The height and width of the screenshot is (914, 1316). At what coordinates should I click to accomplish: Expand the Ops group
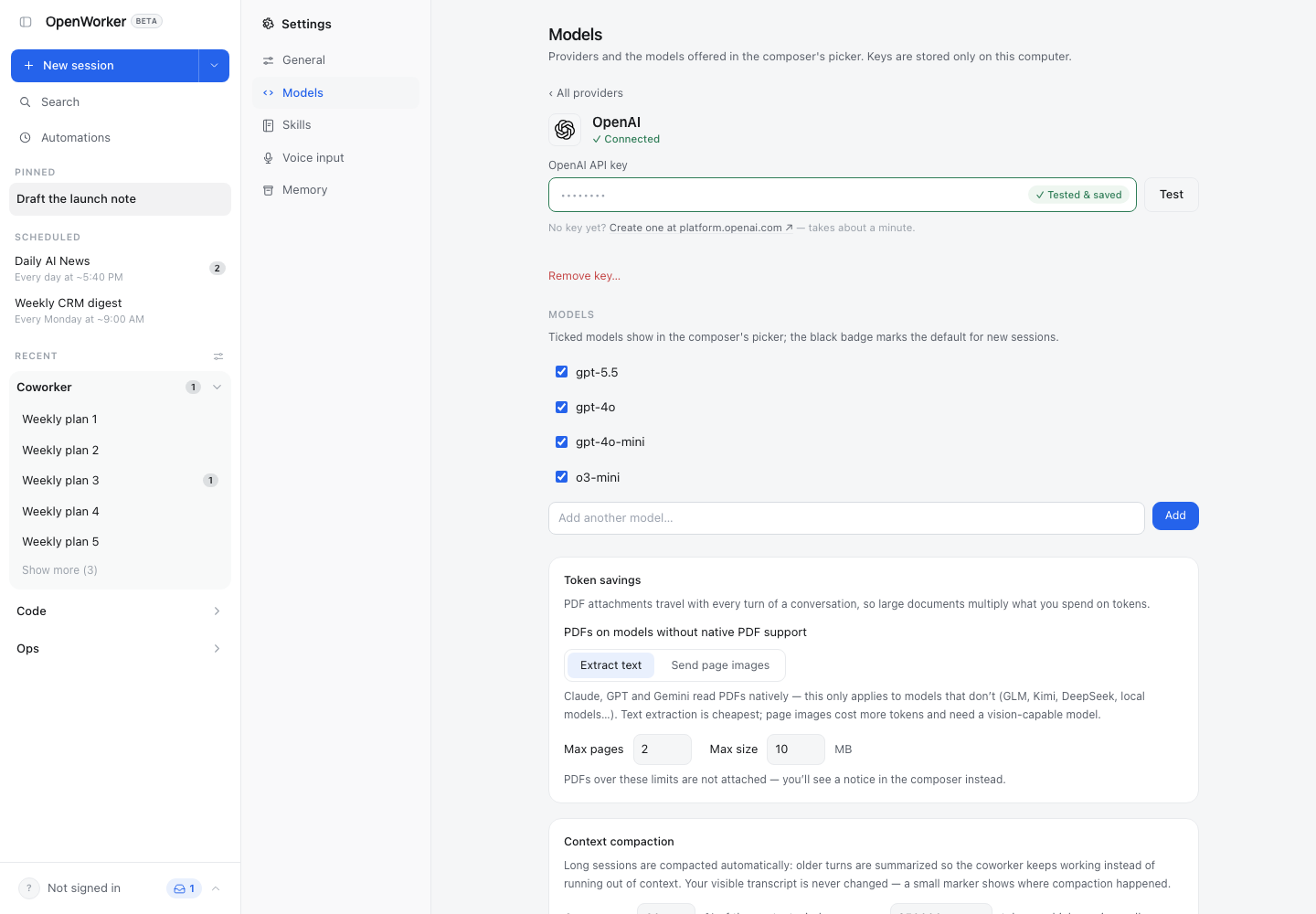[x=120, y=649]
